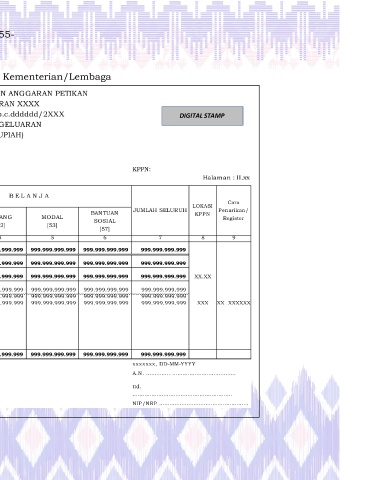Click the DIGITAL STAMP box
367x480 pixels.
[202, 116]
